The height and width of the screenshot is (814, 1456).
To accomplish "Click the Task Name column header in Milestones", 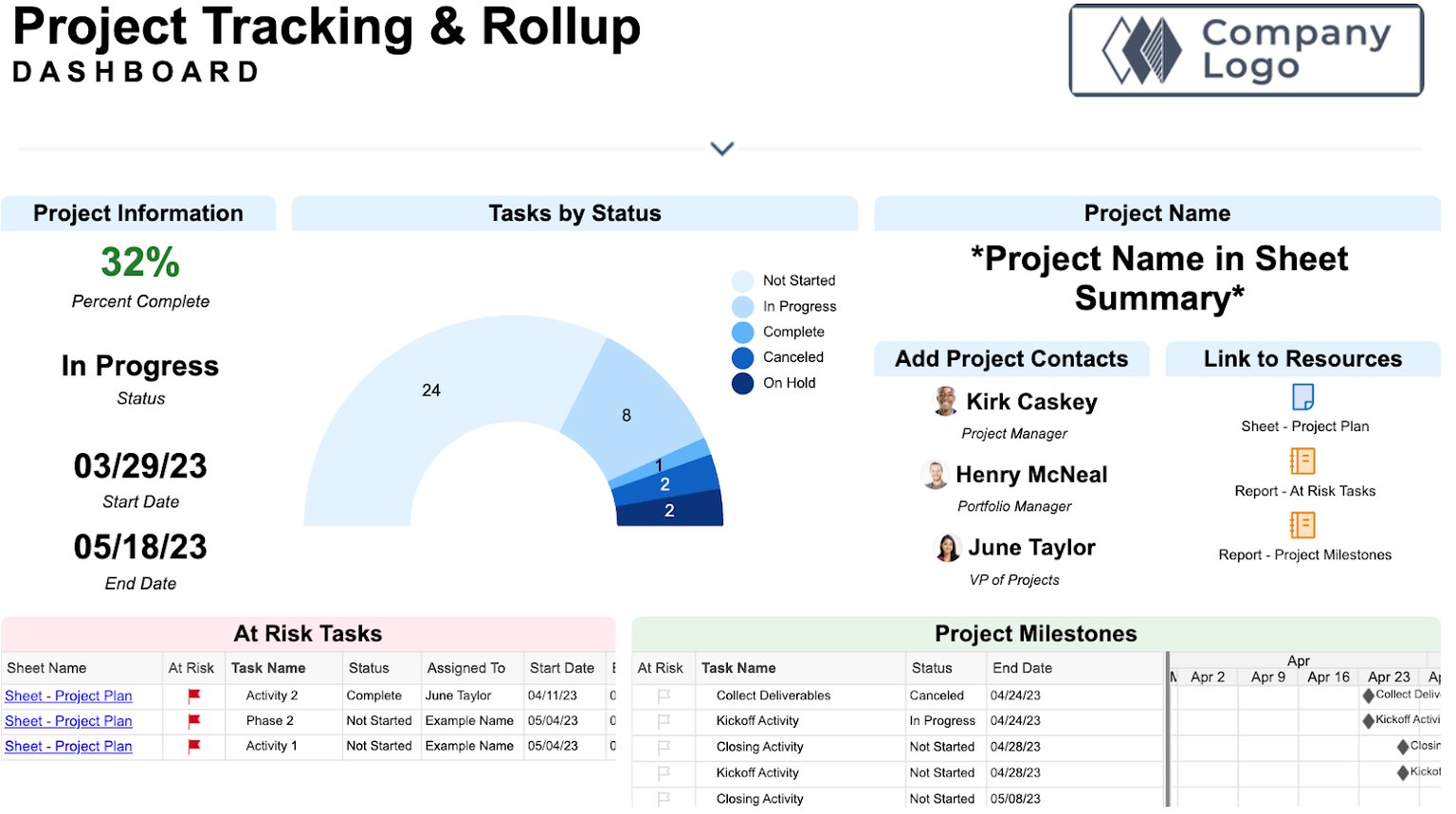I will 738,668.
